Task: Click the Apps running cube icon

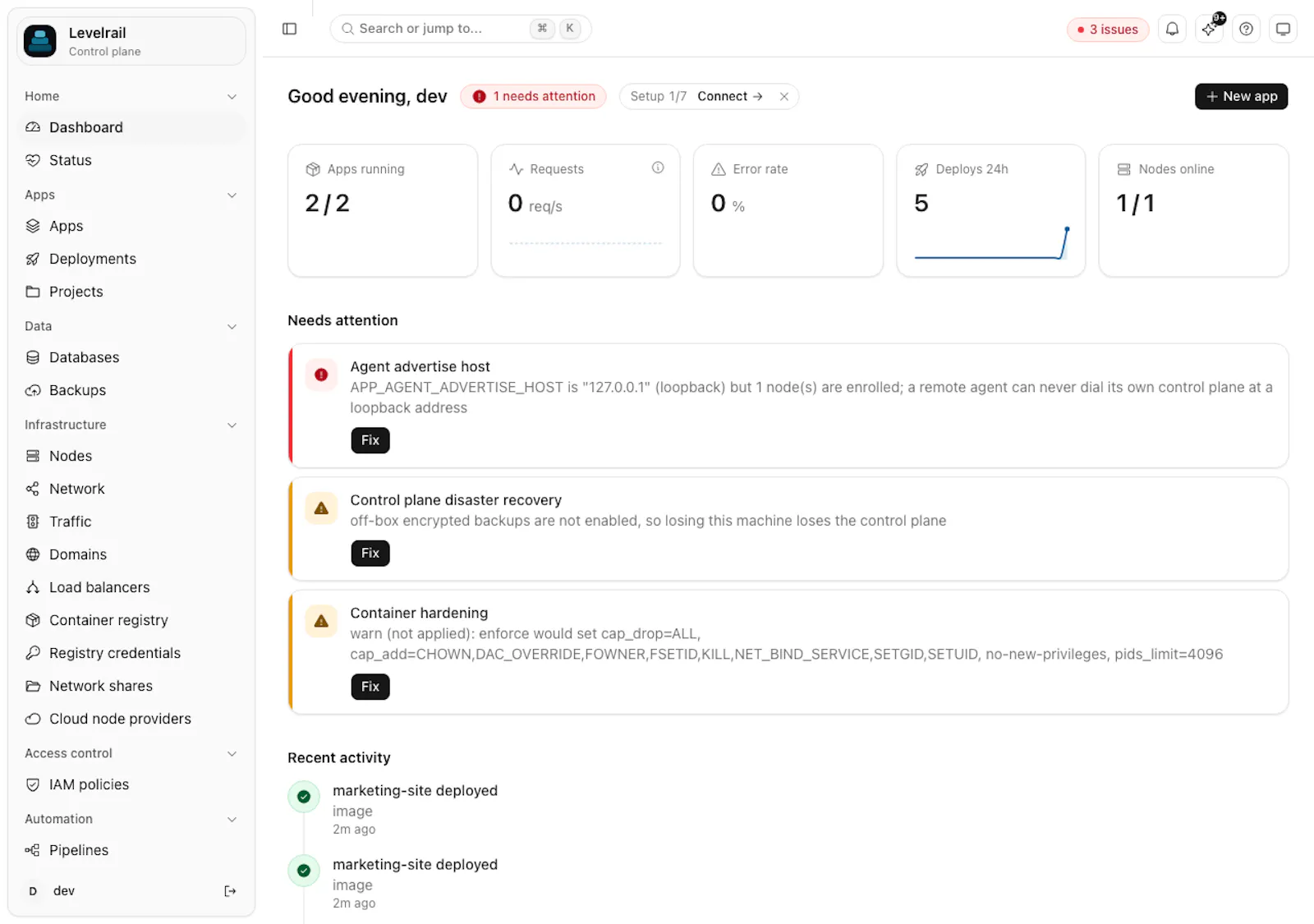Action: 313,169
